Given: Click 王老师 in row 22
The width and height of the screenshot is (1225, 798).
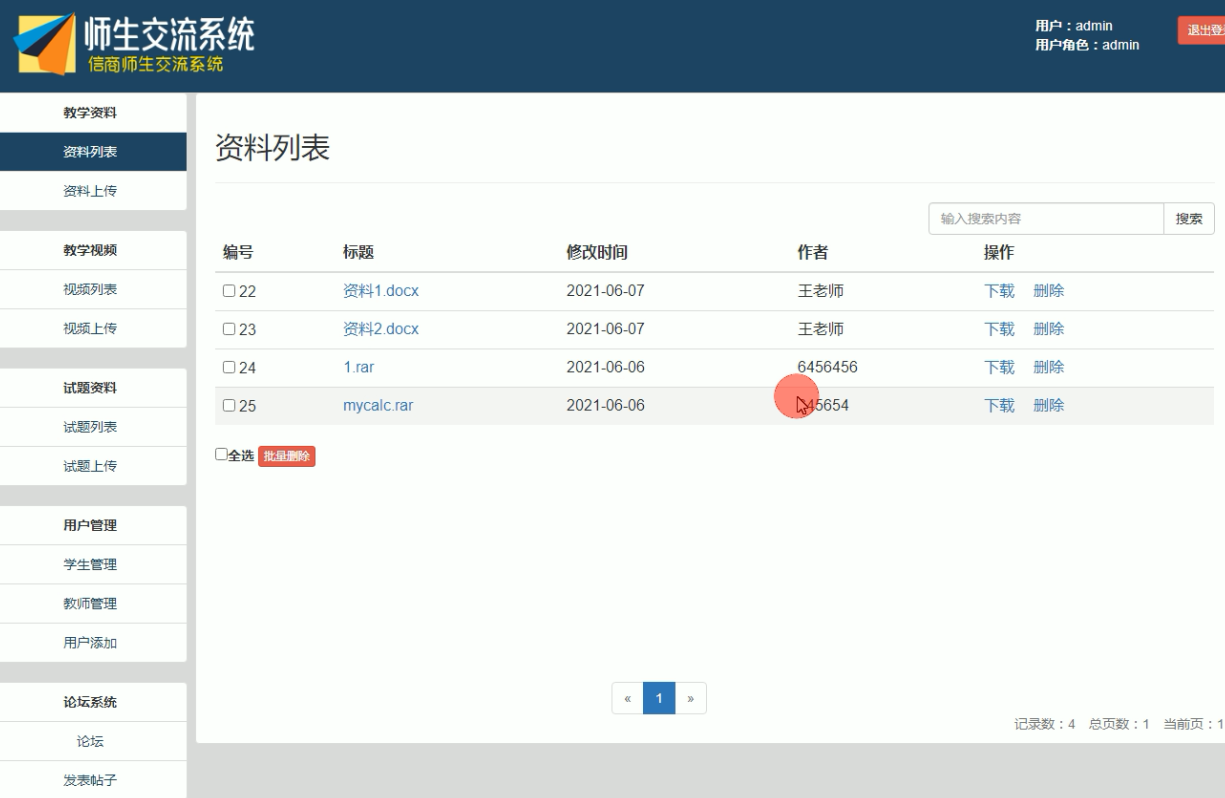Looking at the screenshot, I should click(820, 291).
